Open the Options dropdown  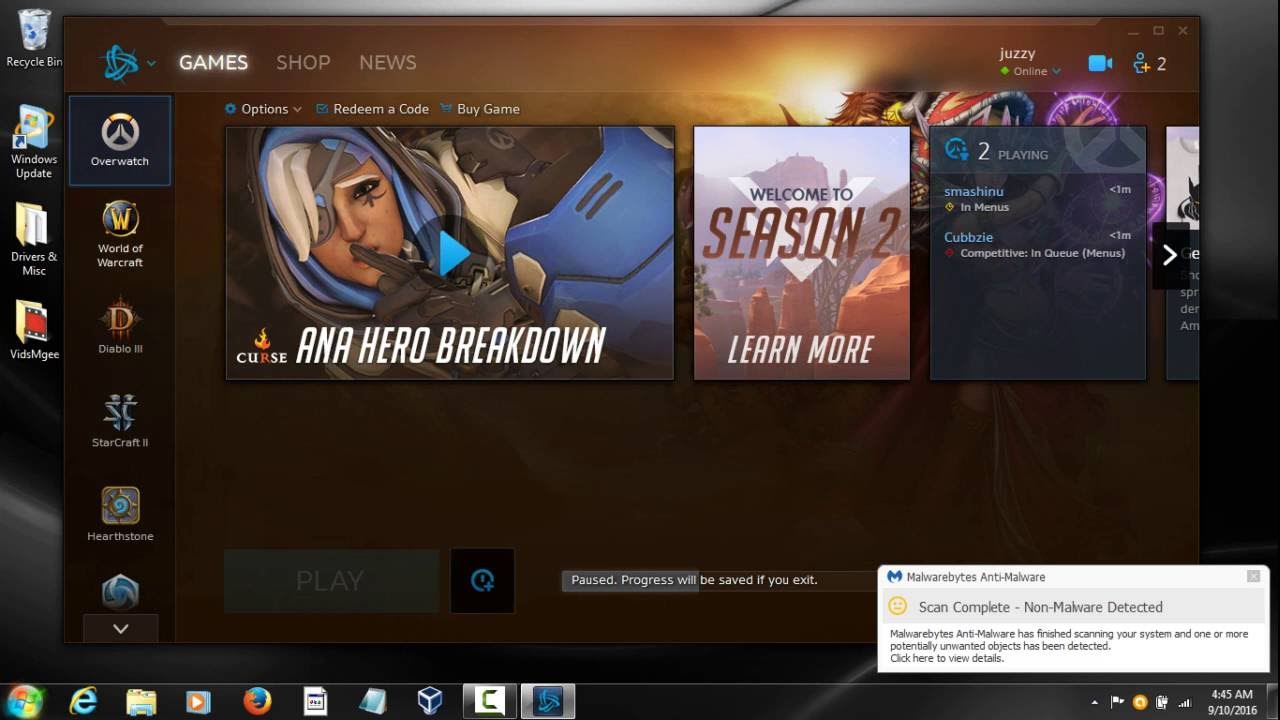point(264,109)
